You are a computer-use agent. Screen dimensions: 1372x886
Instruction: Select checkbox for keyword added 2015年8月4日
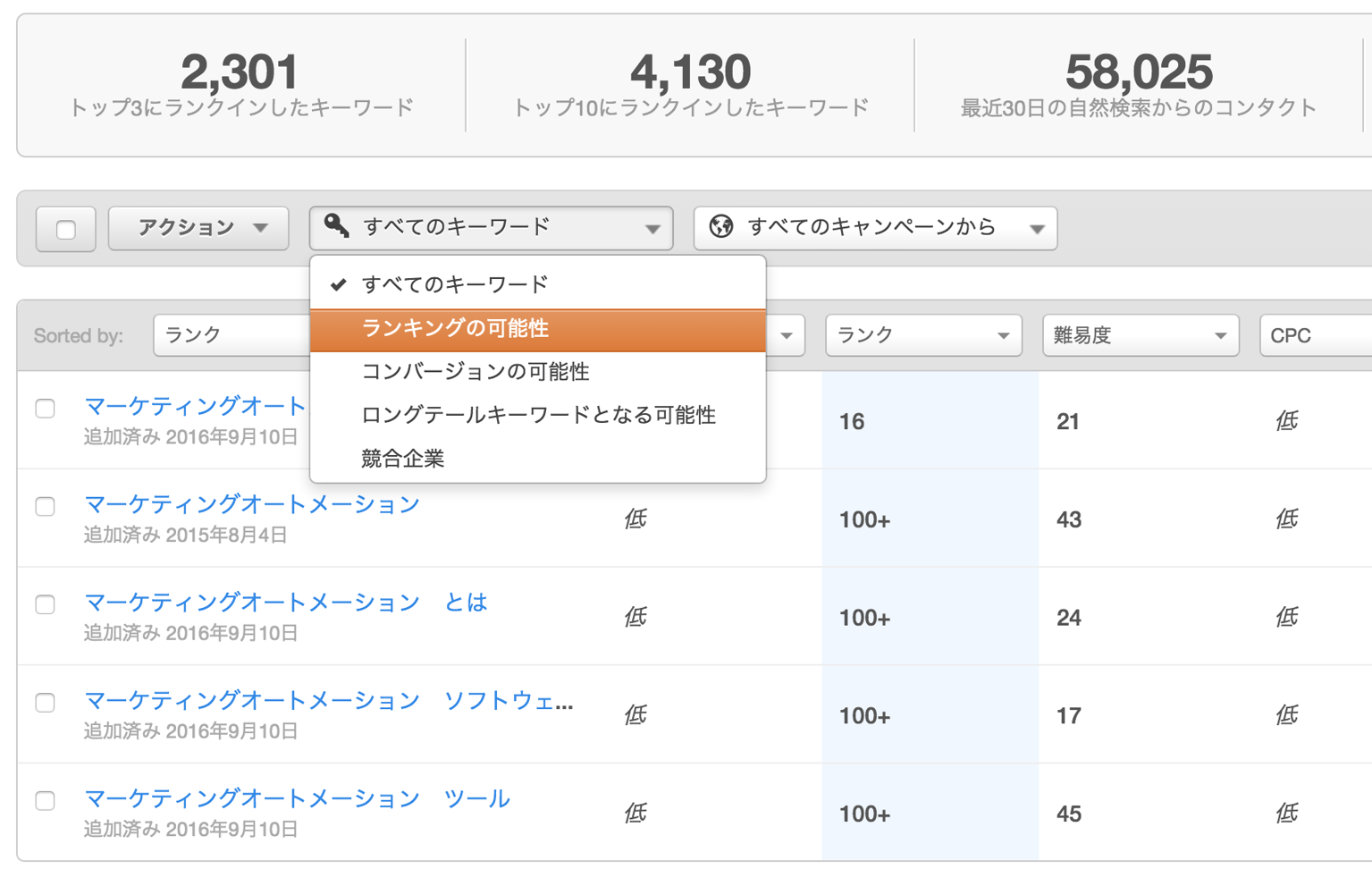[x=46, y=507]
